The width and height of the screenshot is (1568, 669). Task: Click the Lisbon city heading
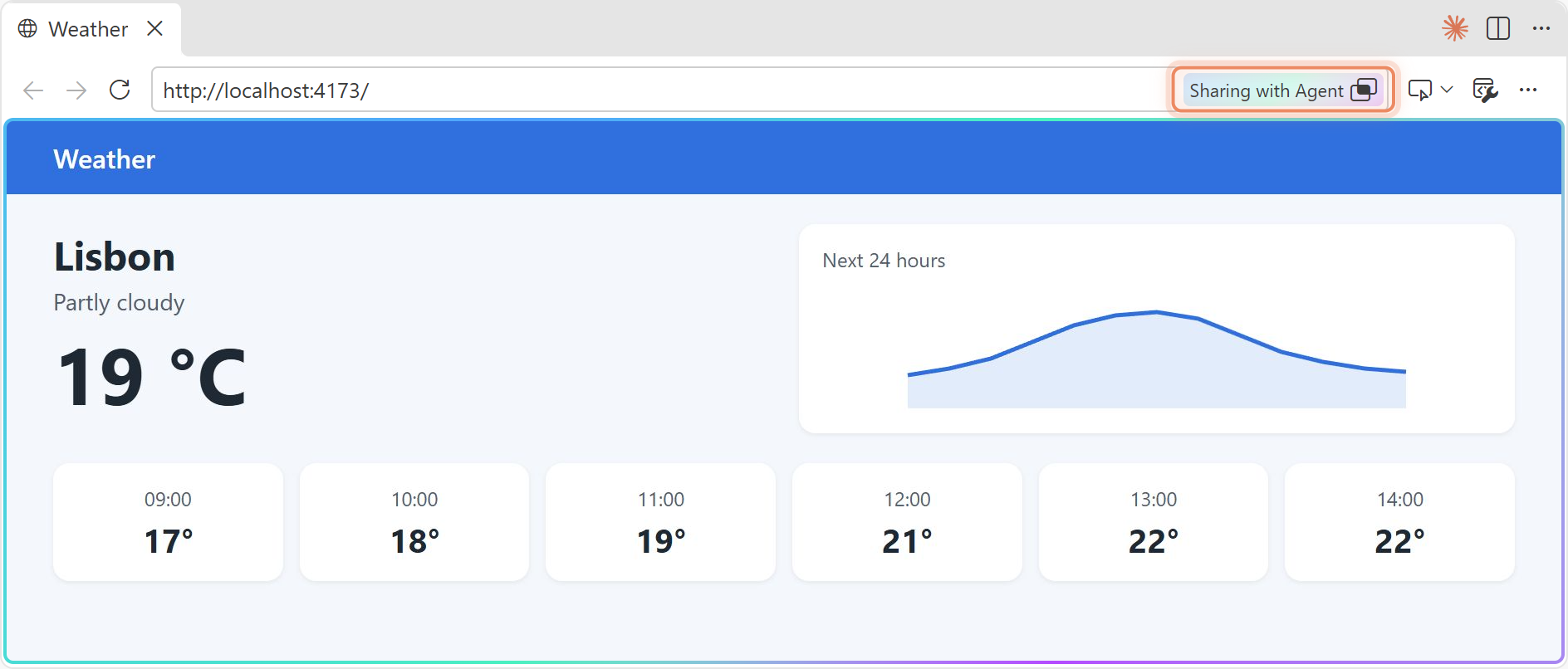(115, 256)
